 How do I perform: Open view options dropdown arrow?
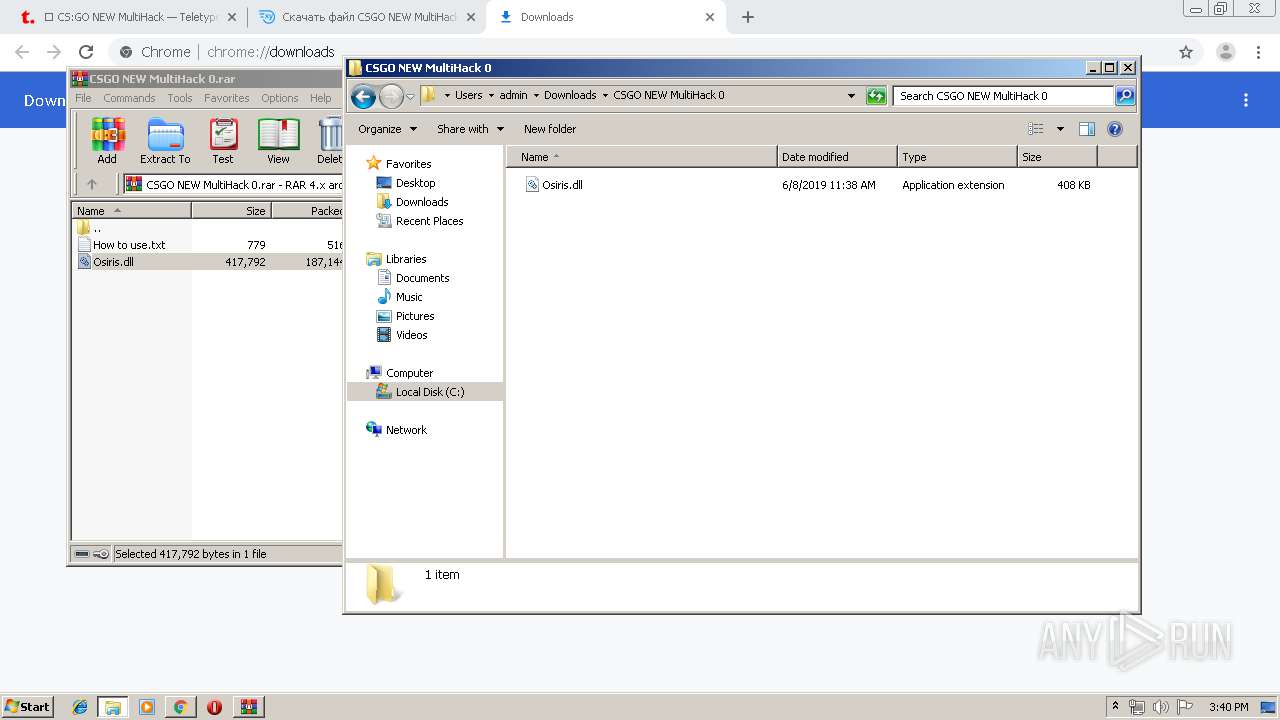click(x=1060, y=129)
